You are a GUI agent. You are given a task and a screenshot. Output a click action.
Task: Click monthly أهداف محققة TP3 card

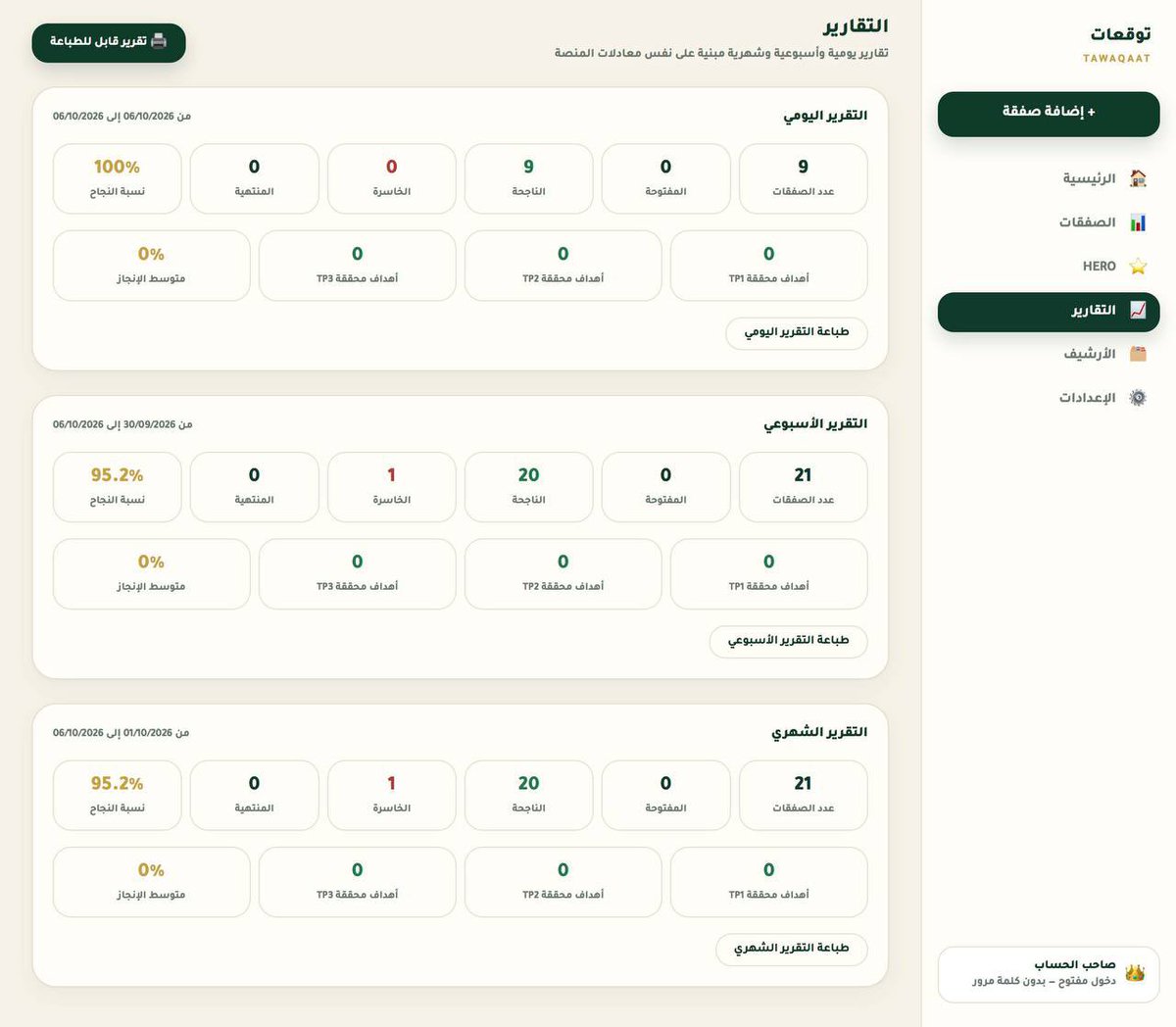pos(357,882)
